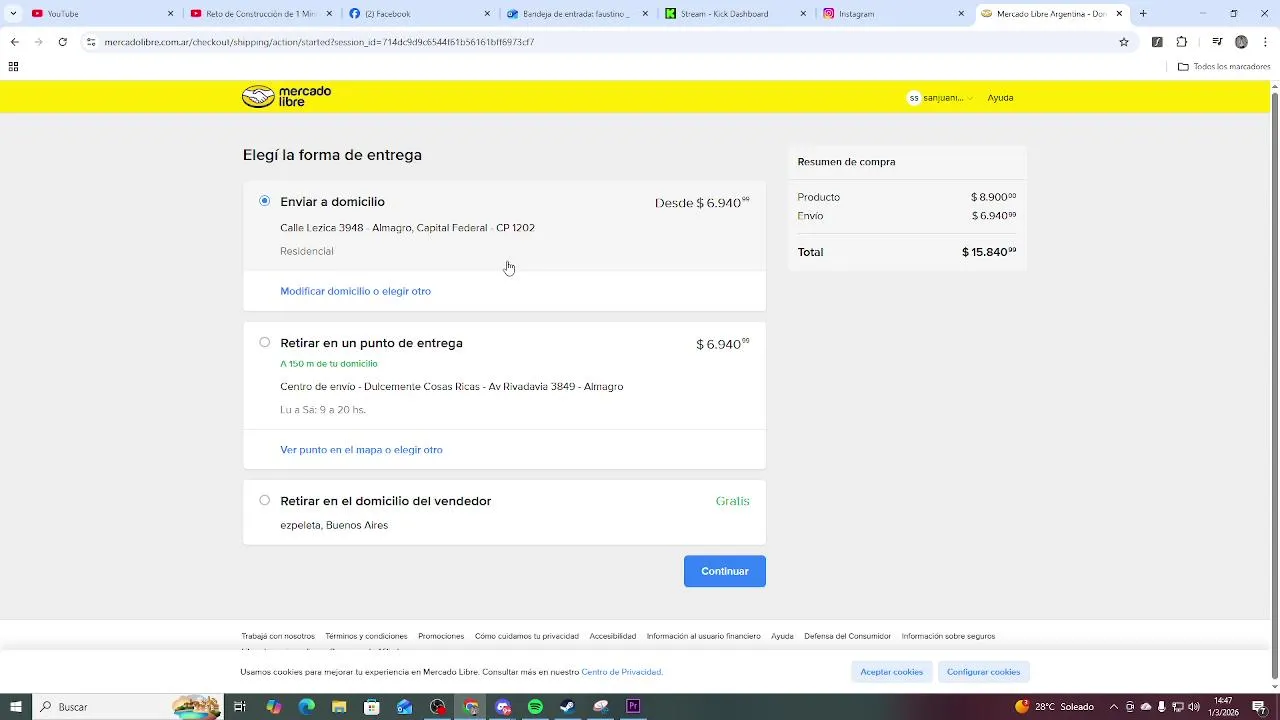Viewport: 1280px width, 720px height.
Task: Select Retirar en el domicilio del vendedor
Action: tap(264, 500)
